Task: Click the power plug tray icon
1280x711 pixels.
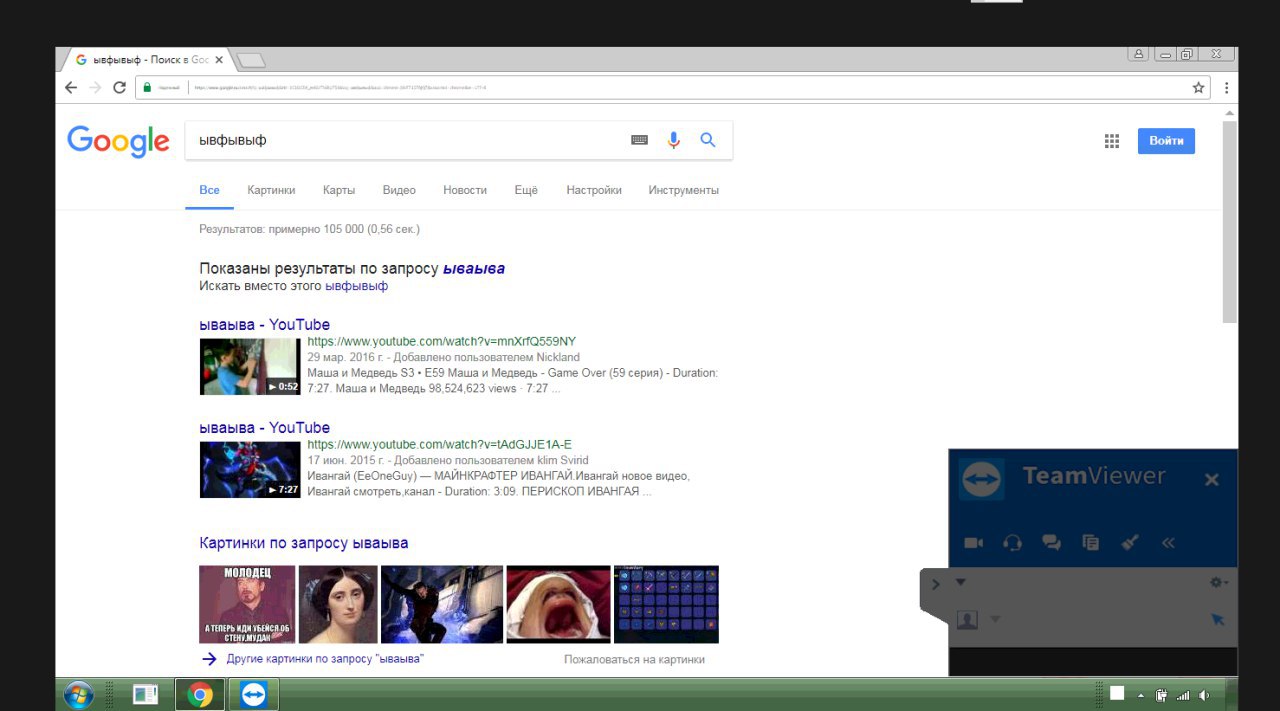Action: pyautogui.click(x=1162, y=695)
